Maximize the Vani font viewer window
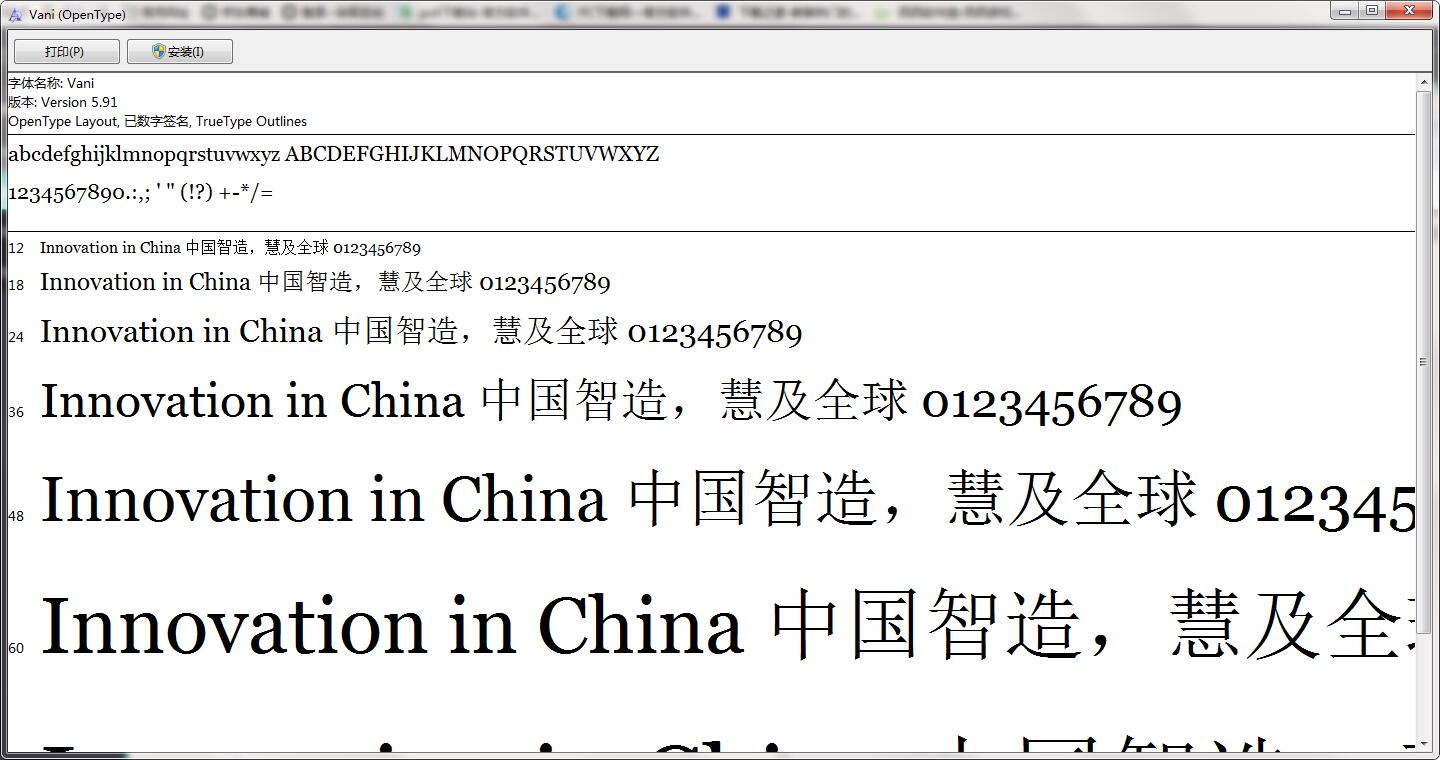Image resolution: width=1440 pixels, height=760 pixels. [1372, 10]
